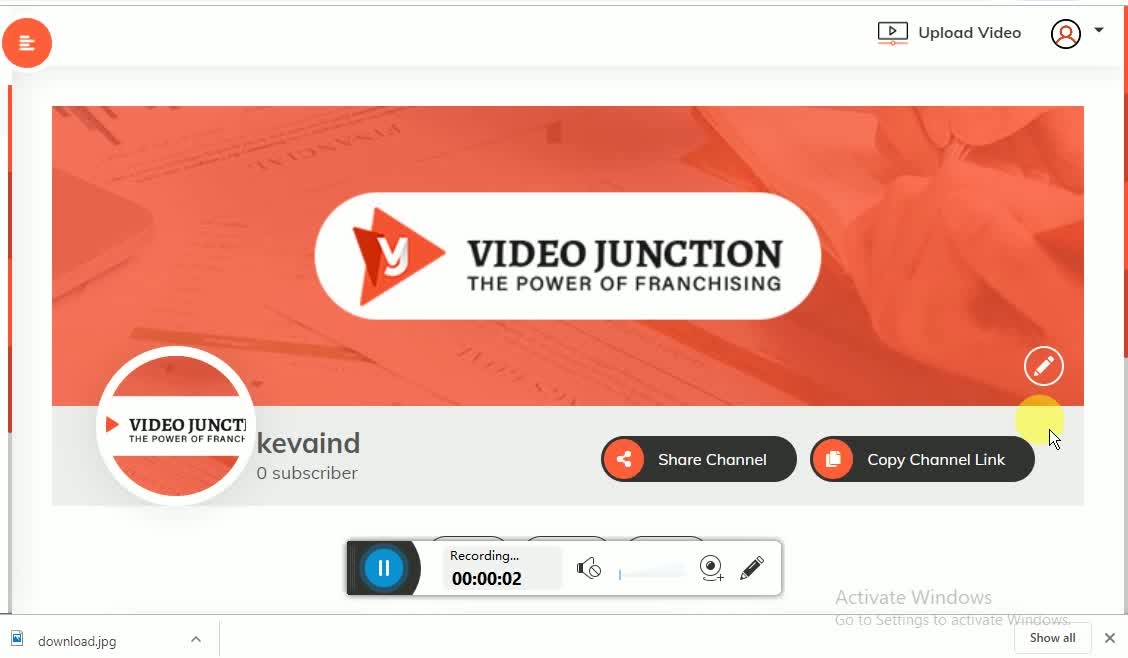Toggle the recorder webcam icon
The height and width of the screenshot is (658, 1128).
(x=711, y=568)
